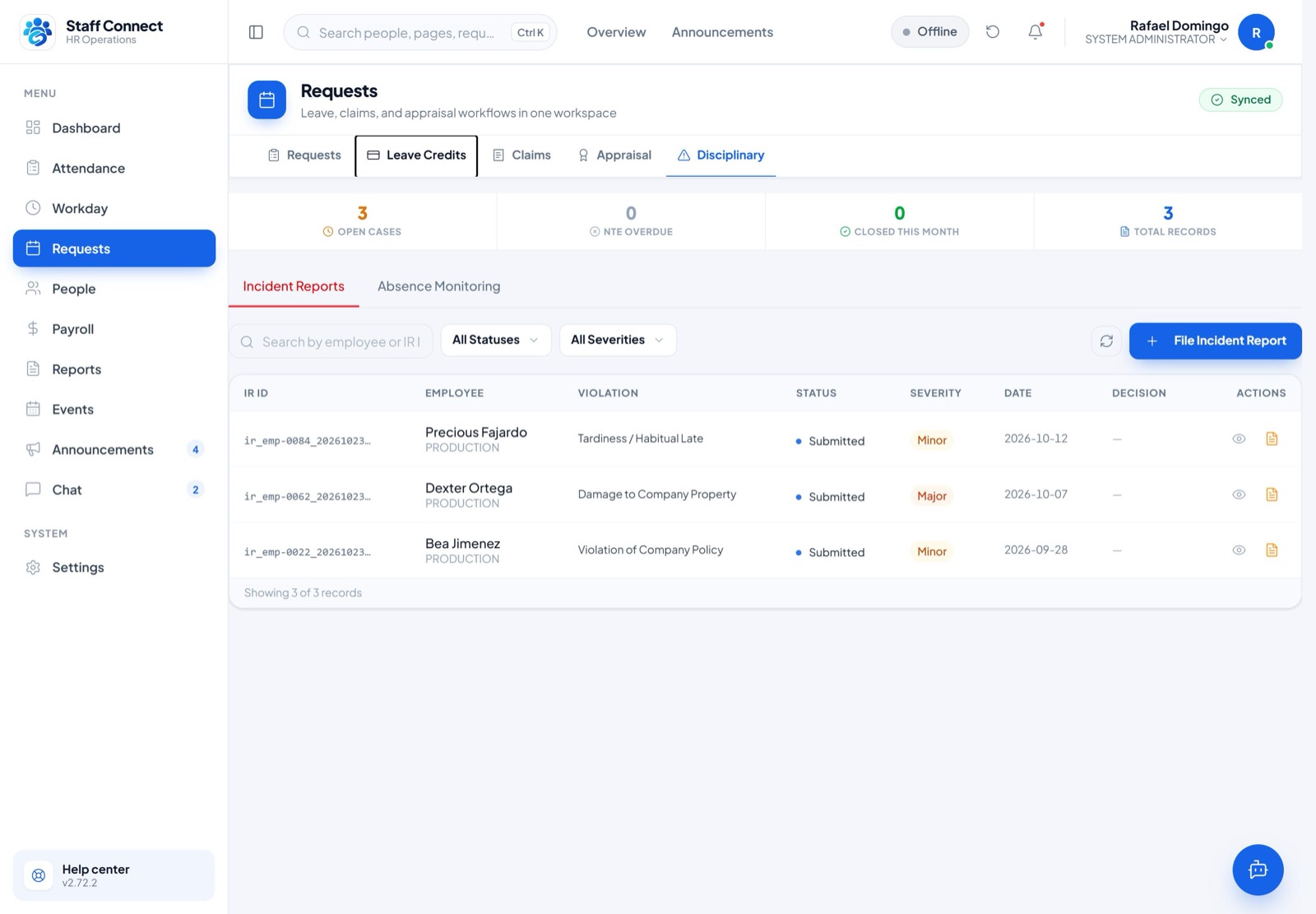
Task: Open the All Statuses dropdown
Action: pyautogui.click(x=496, y=340)
